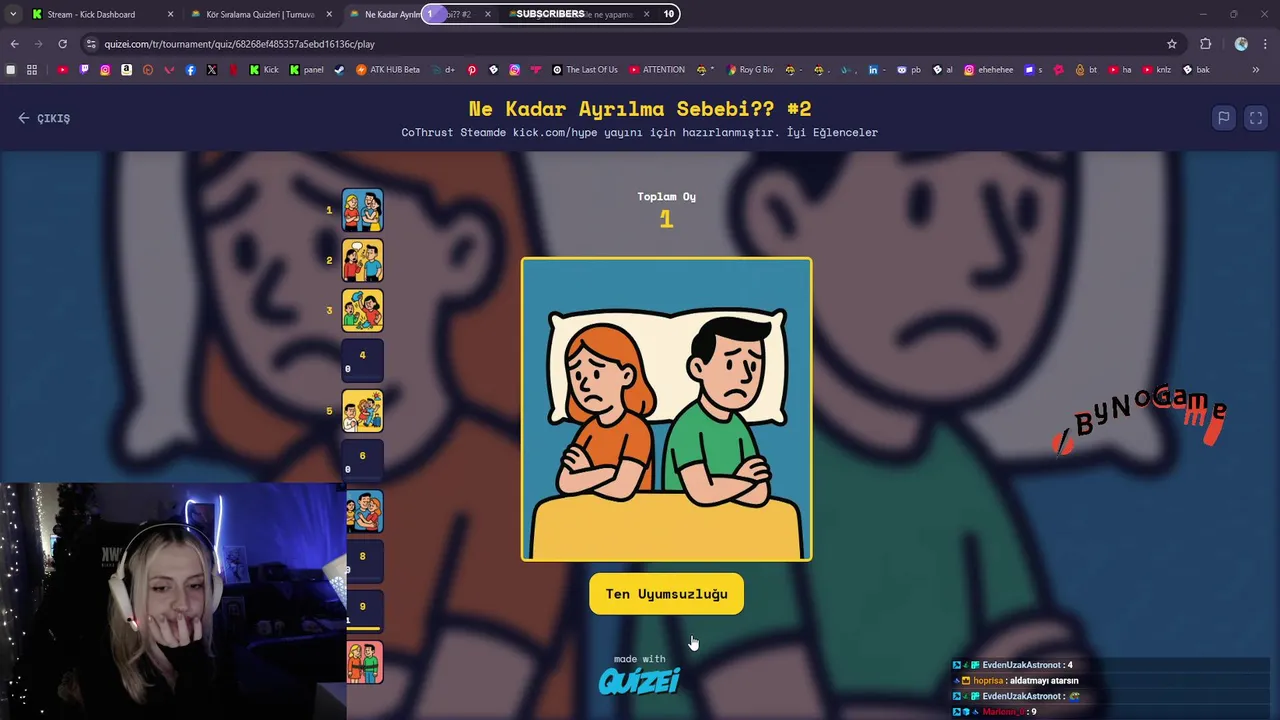
Task: Switch to Stream - Kick Dashboard tab
Action: coord(91,14)
